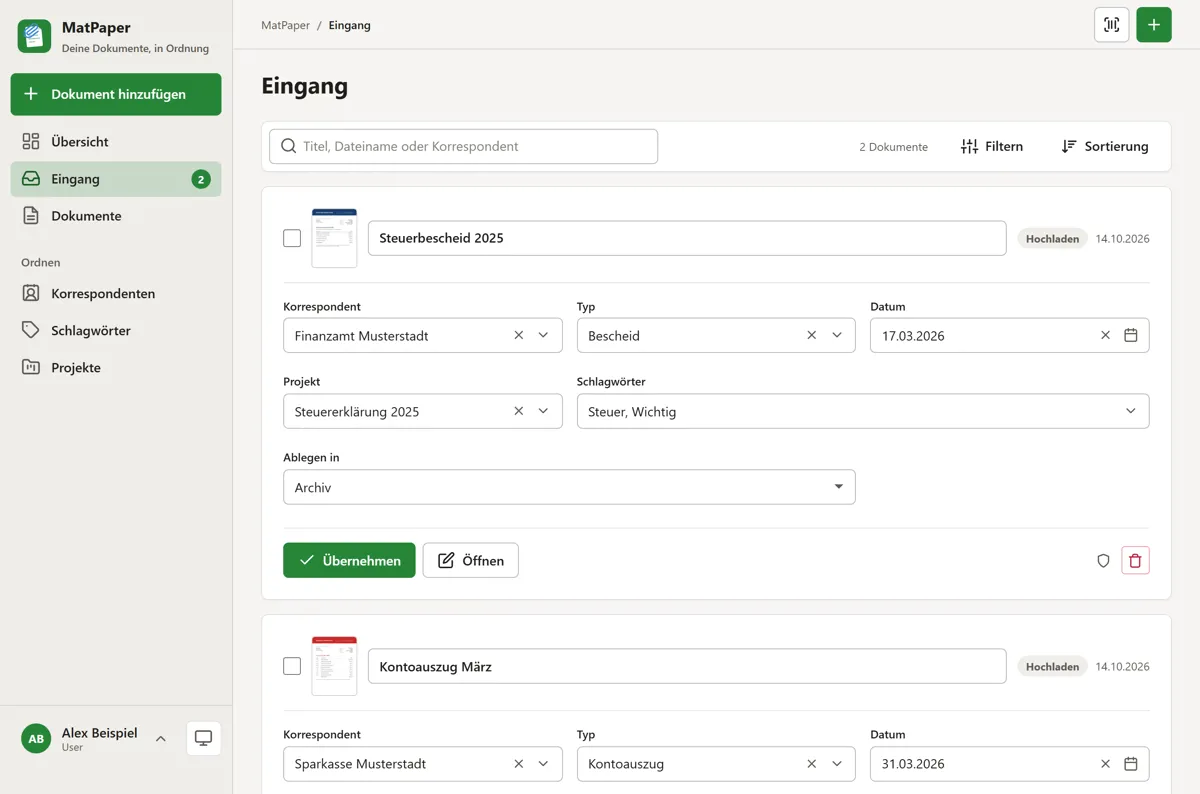Open Korrespondenten in the sidebar
Screen dimensions: 1200x794
pyautogui.click(x=116, y=294)
